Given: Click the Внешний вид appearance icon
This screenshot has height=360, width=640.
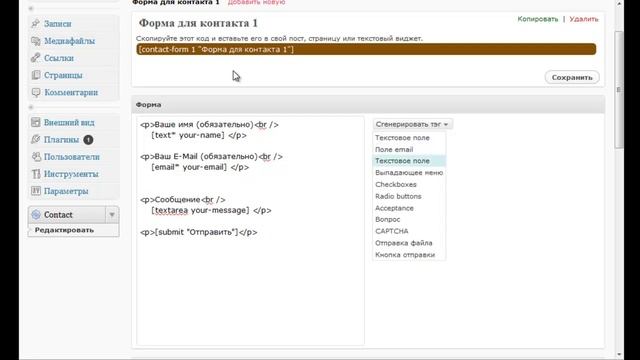Looking at the screenshot, I should [x=36, y=122].
